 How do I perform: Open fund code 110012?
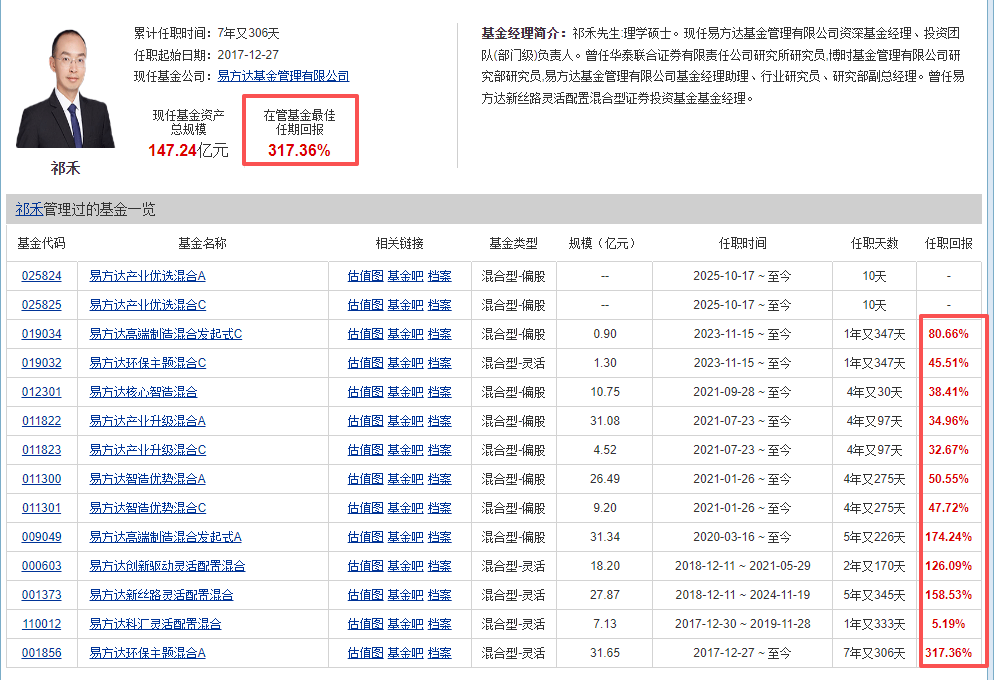coord(42,624)
